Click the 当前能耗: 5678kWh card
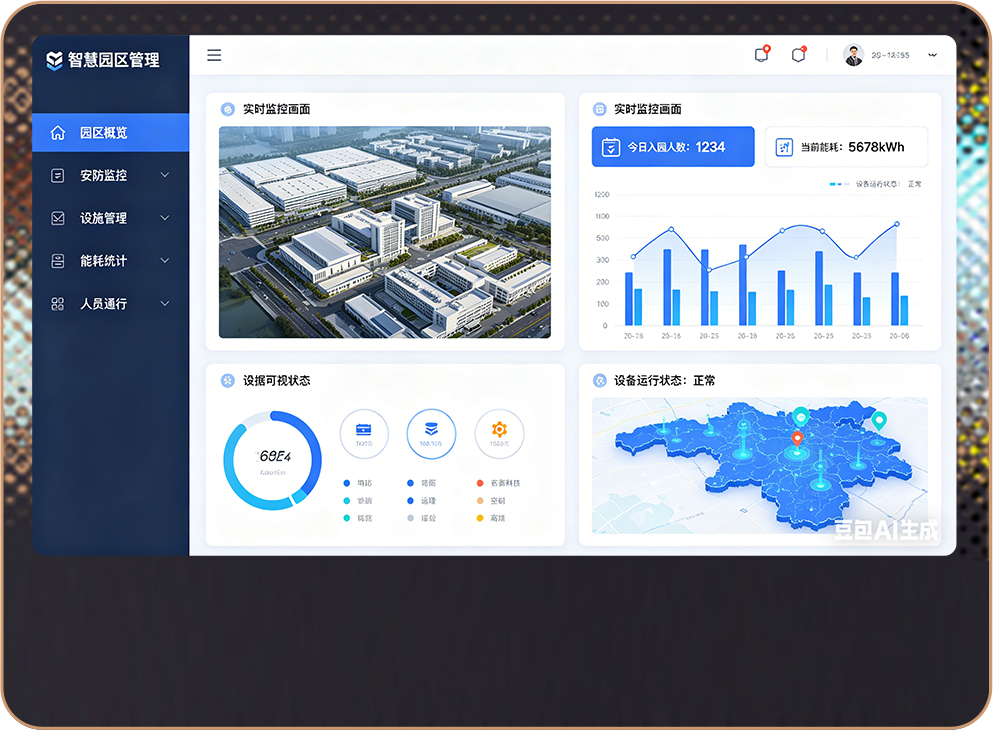This screenshot has width=993, height=730. (x=846, y=147)
